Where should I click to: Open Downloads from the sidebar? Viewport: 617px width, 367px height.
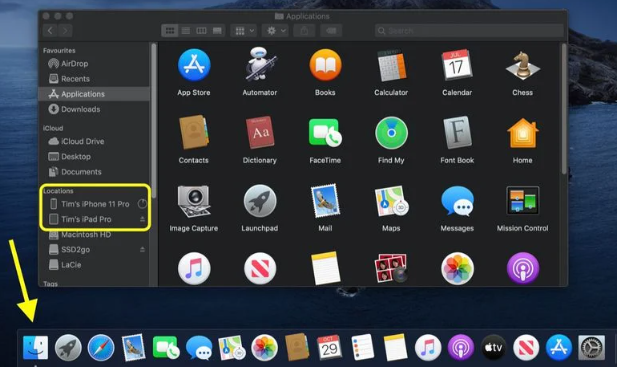tap(94, 109)
